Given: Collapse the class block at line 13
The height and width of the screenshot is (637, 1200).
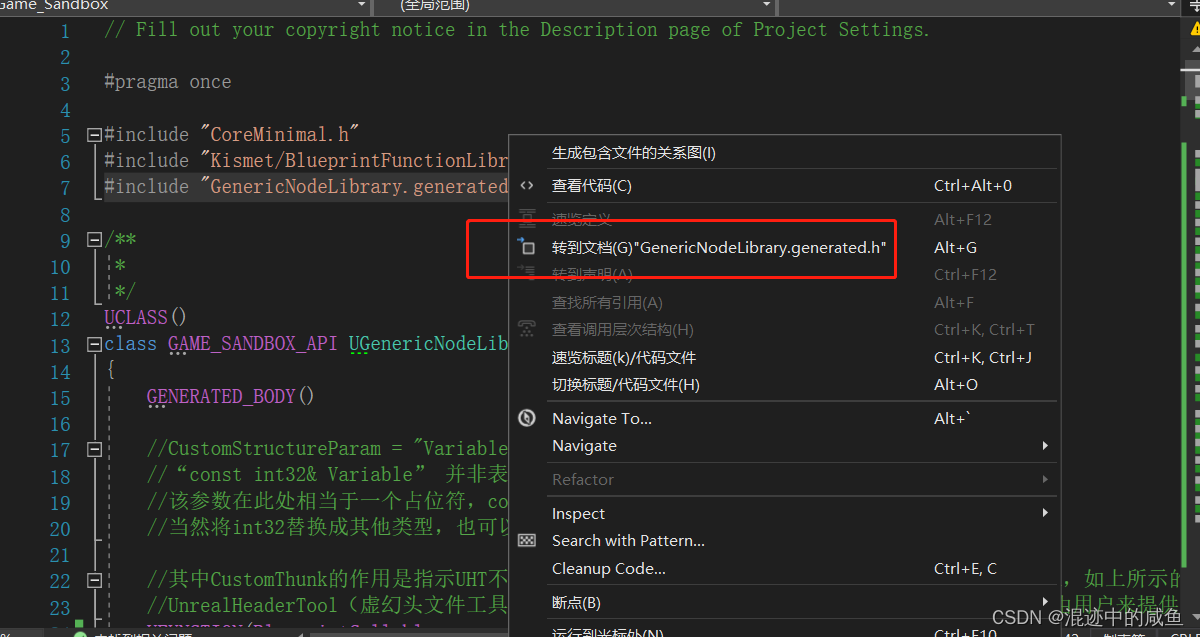Looking at the screenshot, I should point(94,345).
